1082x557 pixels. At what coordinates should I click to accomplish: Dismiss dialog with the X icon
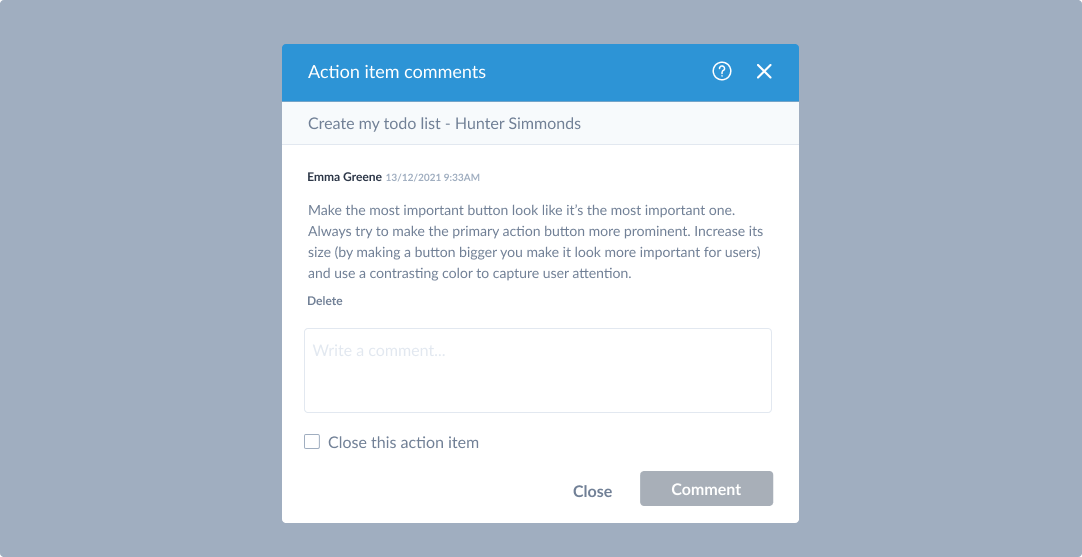764,71
